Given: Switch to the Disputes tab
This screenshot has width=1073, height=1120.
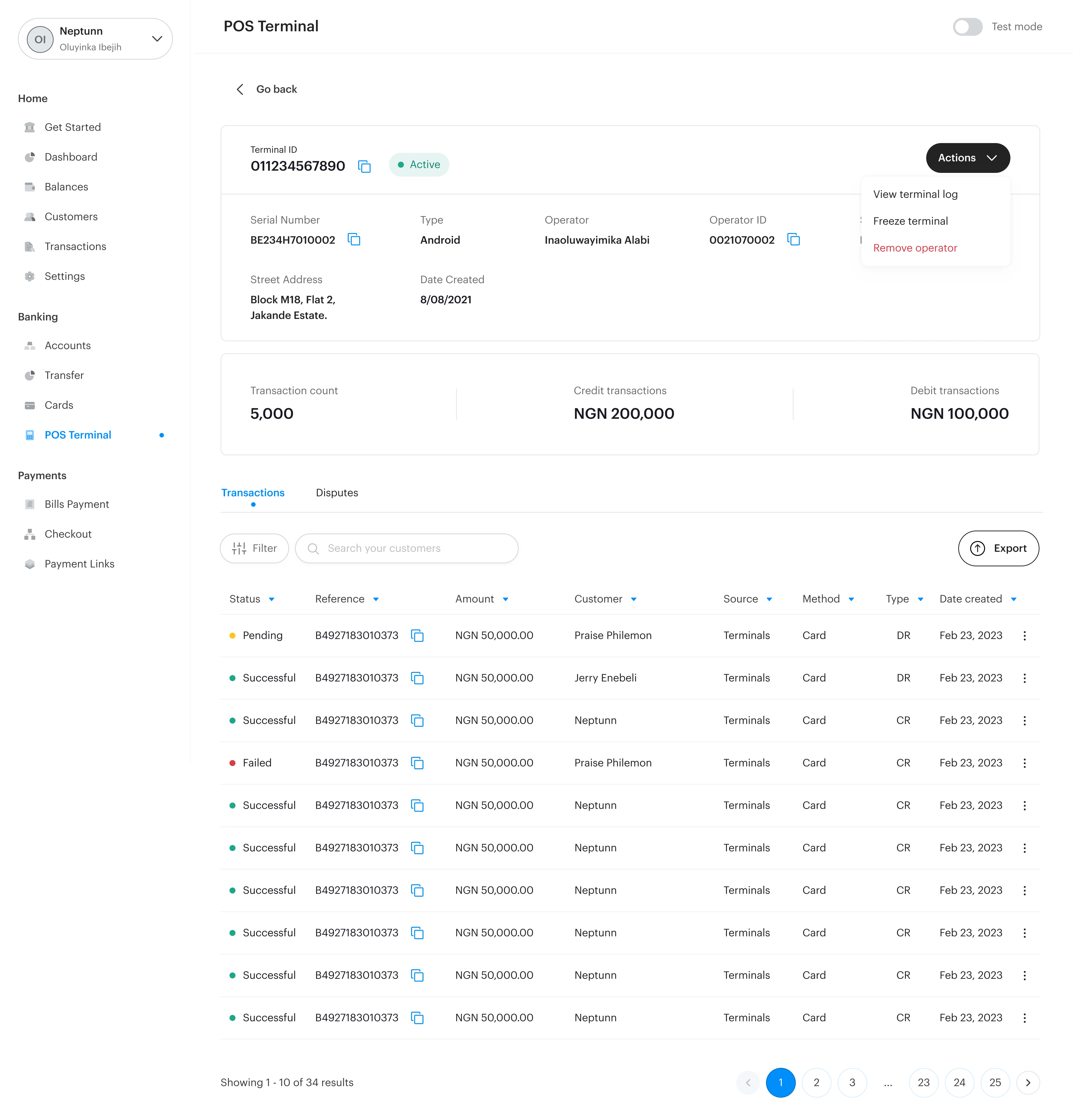Looking at the screenshot, I should tap(337, 493).
